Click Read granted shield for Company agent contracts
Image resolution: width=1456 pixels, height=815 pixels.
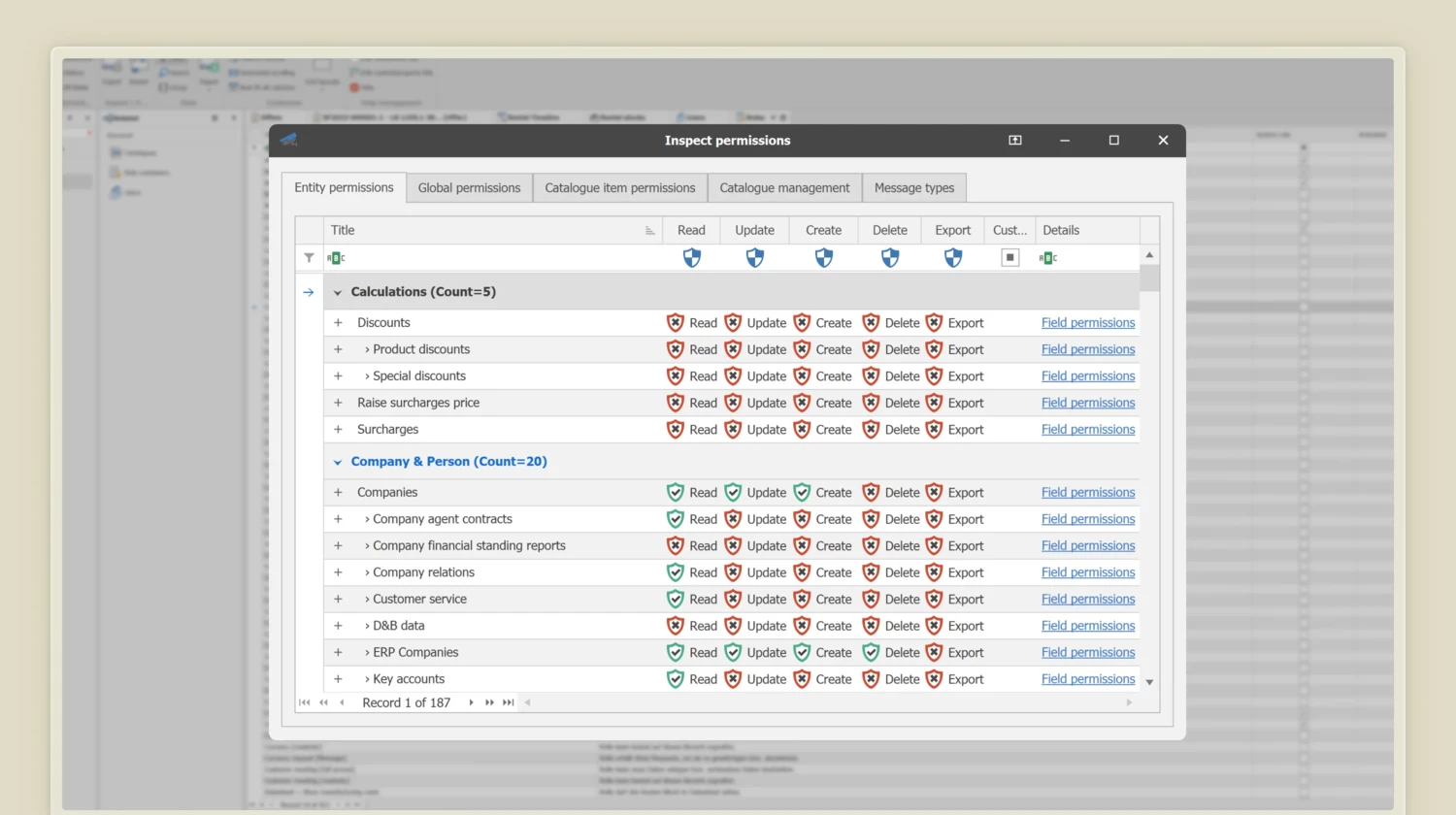[676, 519]
